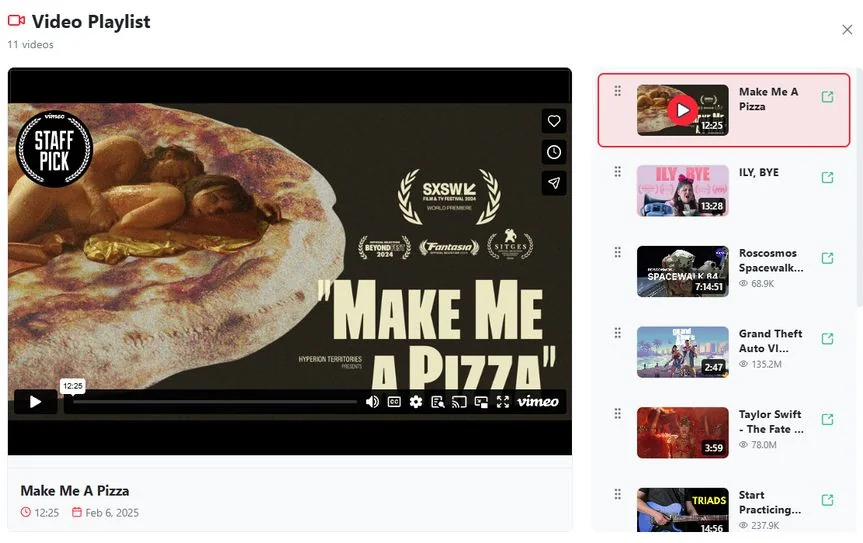Click the Grand Theft Auto VI title
Image resolution: width=863 pixels, height=543 pixels.
click(x=770, y=341)
